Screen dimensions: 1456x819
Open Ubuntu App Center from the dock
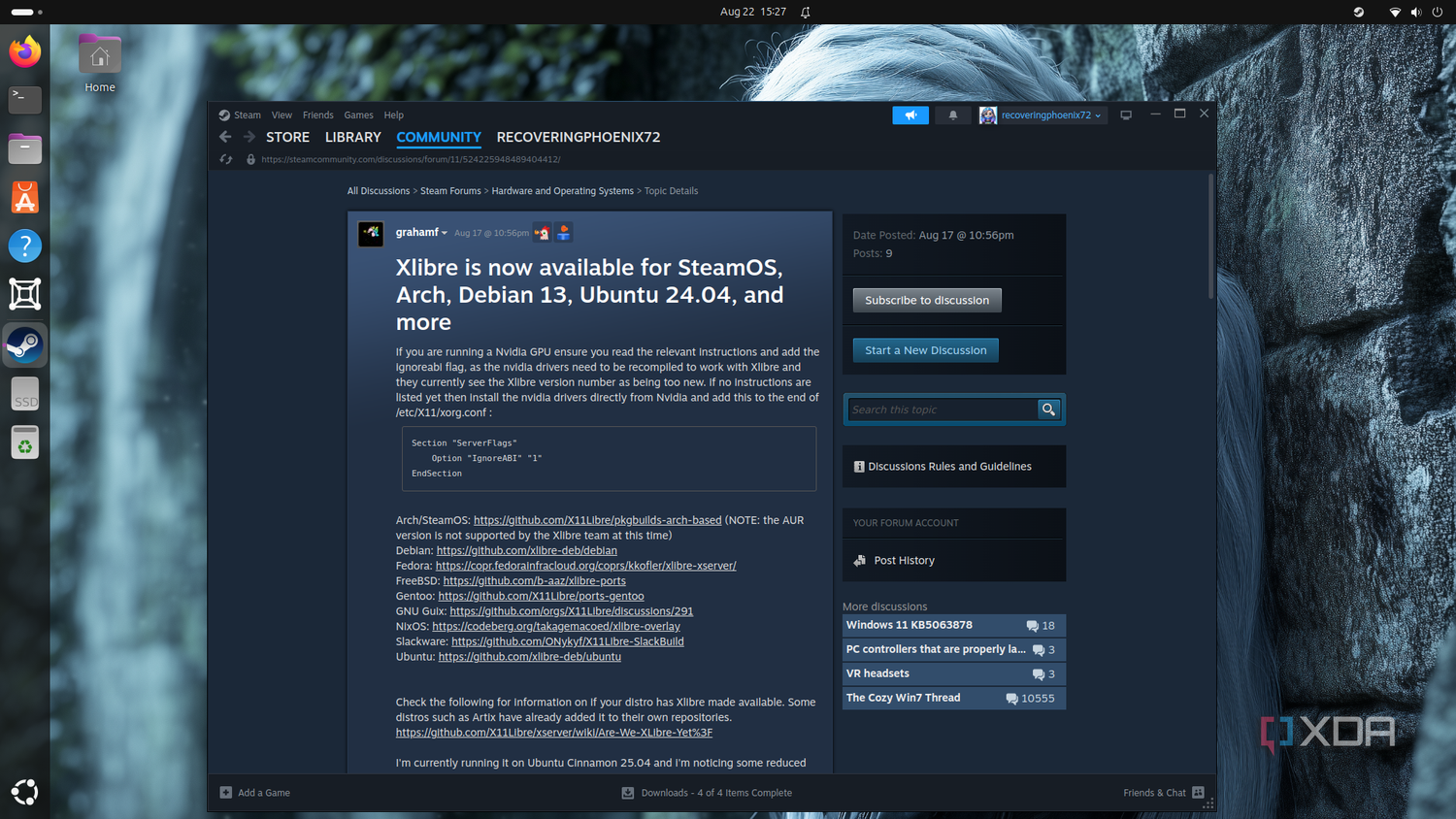point(25,197)
